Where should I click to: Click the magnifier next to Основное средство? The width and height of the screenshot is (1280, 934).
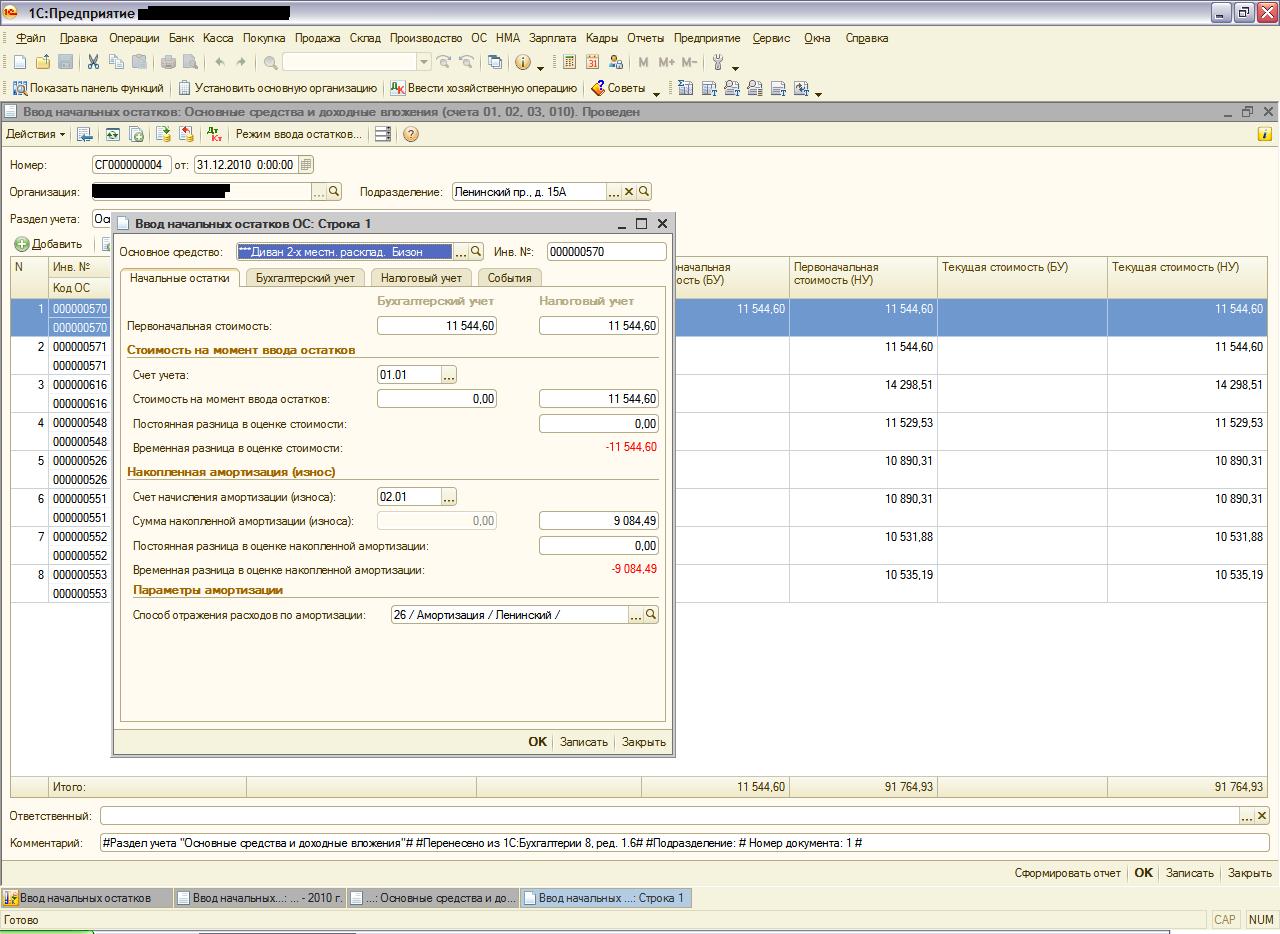[x=476, y=252]
